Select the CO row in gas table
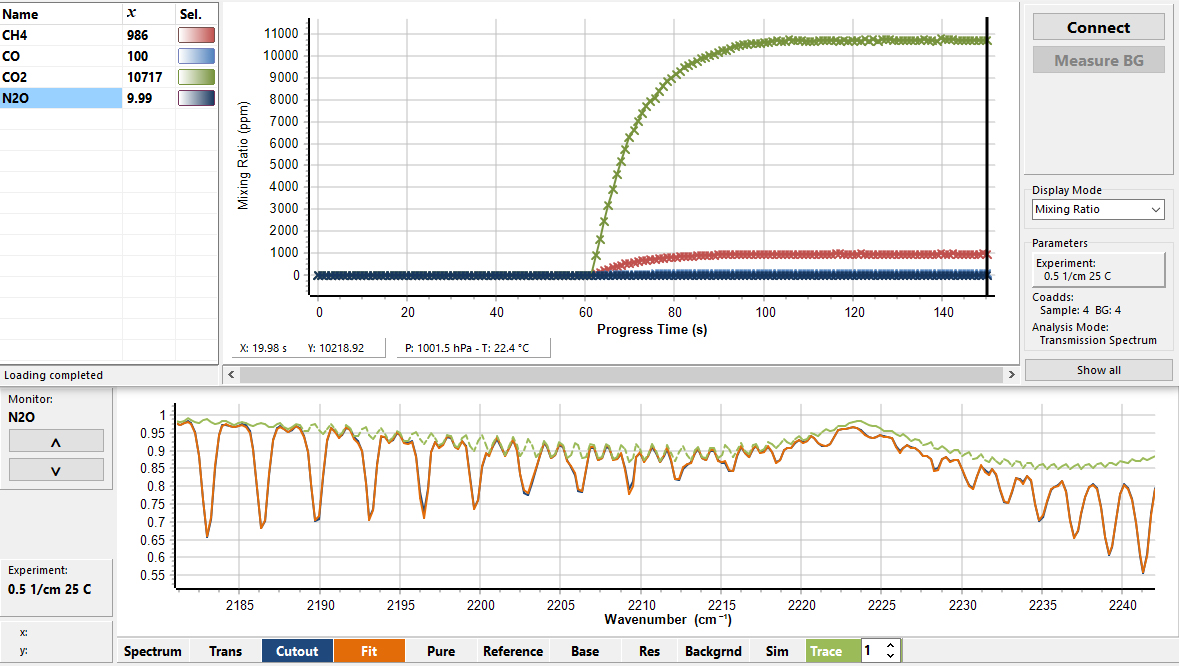Image resolution: width=1179 pixels, height=666 pixels. pos(60,56)
